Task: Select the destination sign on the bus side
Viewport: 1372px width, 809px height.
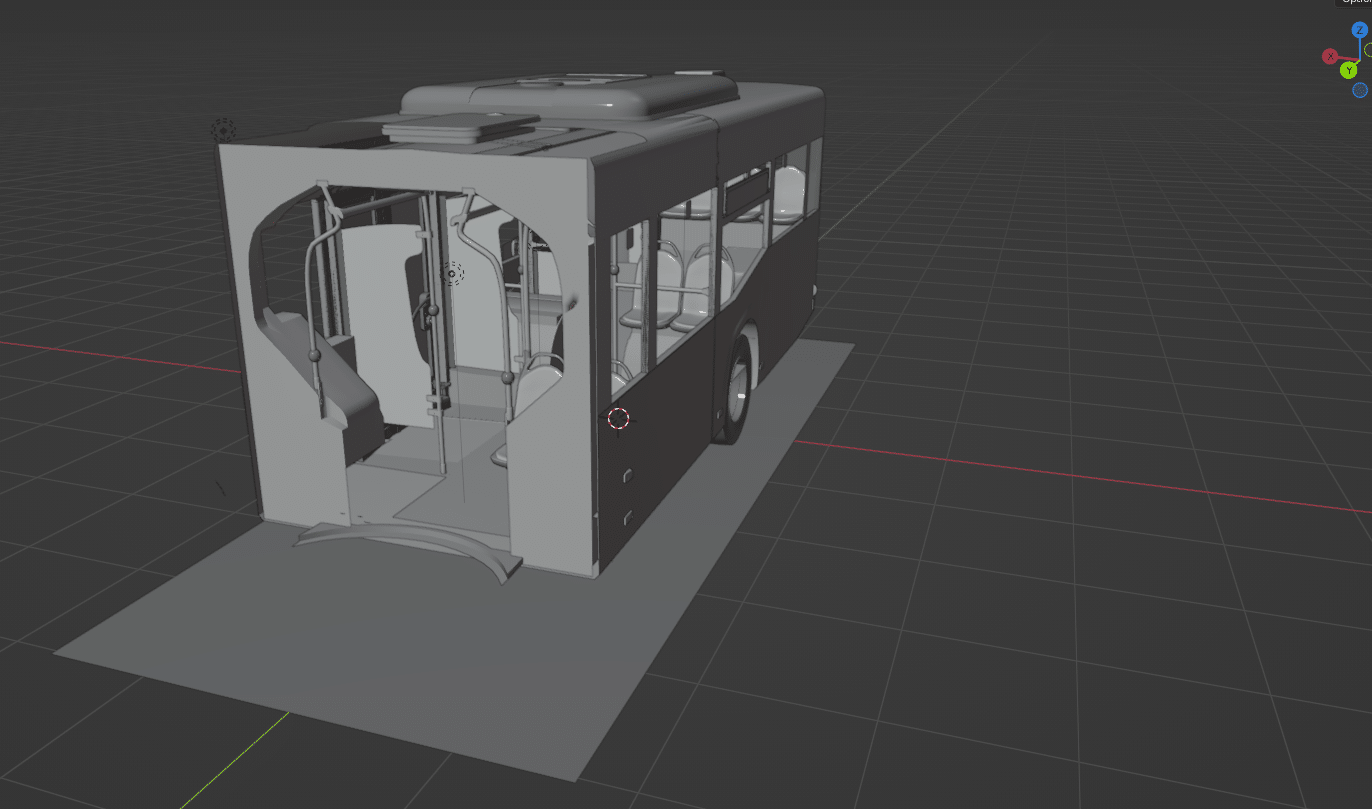Action: click(746, 193)
